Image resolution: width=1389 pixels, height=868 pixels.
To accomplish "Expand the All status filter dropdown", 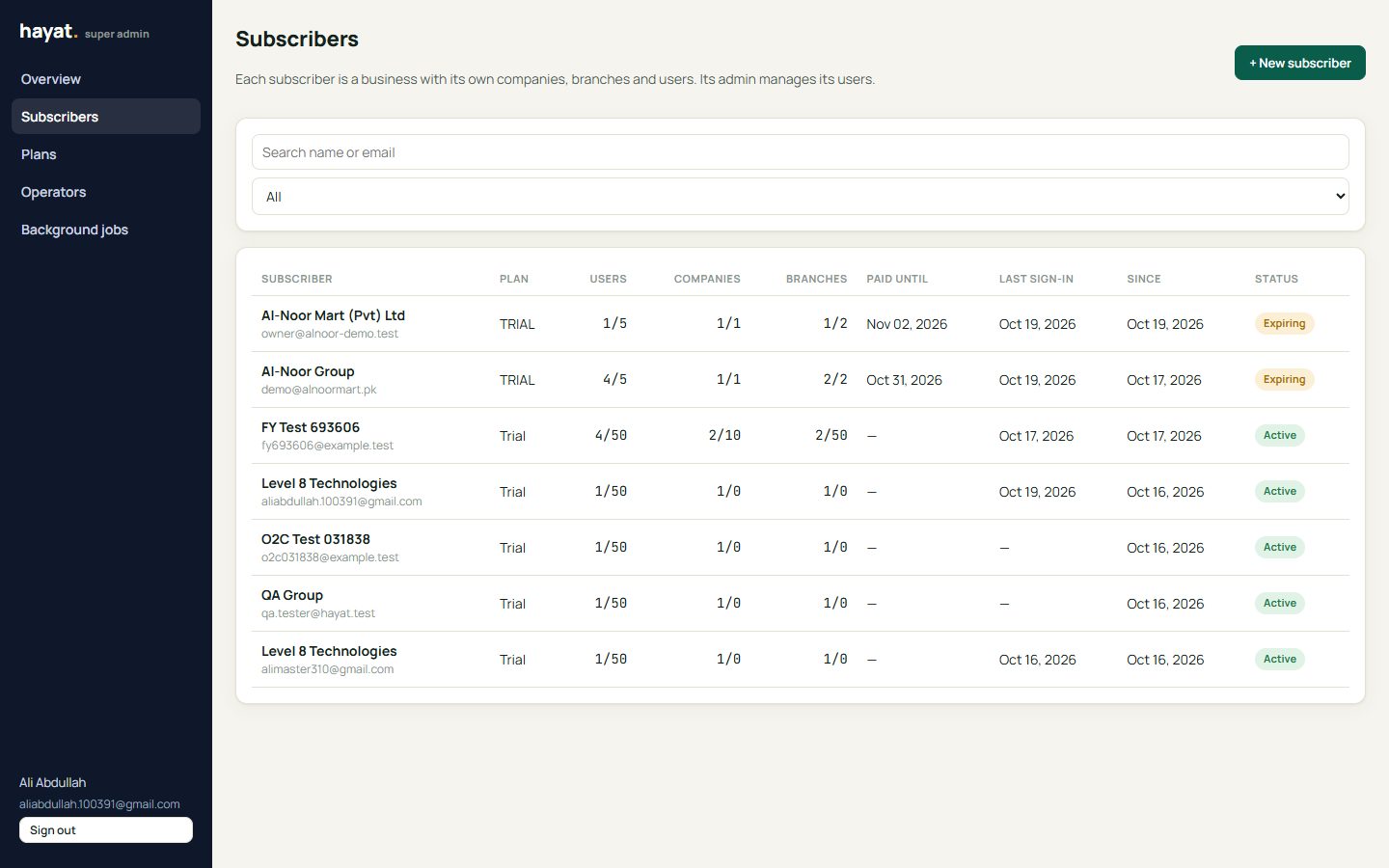I will 800,197.
